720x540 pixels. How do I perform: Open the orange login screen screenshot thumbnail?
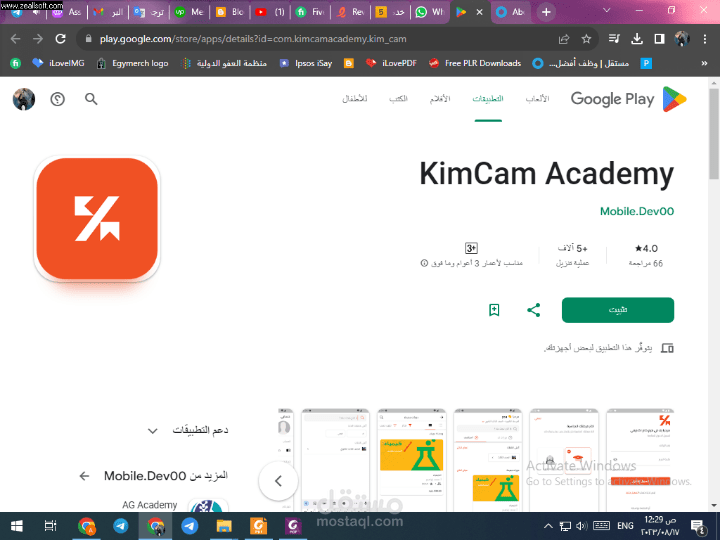(x=640, y=459)
